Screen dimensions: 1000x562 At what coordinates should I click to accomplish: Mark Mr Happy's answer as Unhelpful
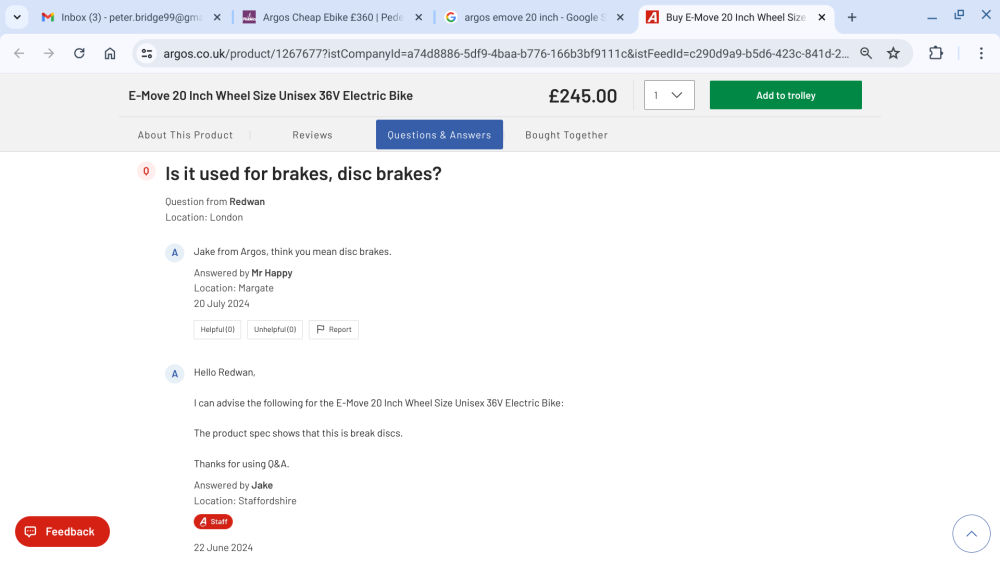click(275, 329)
